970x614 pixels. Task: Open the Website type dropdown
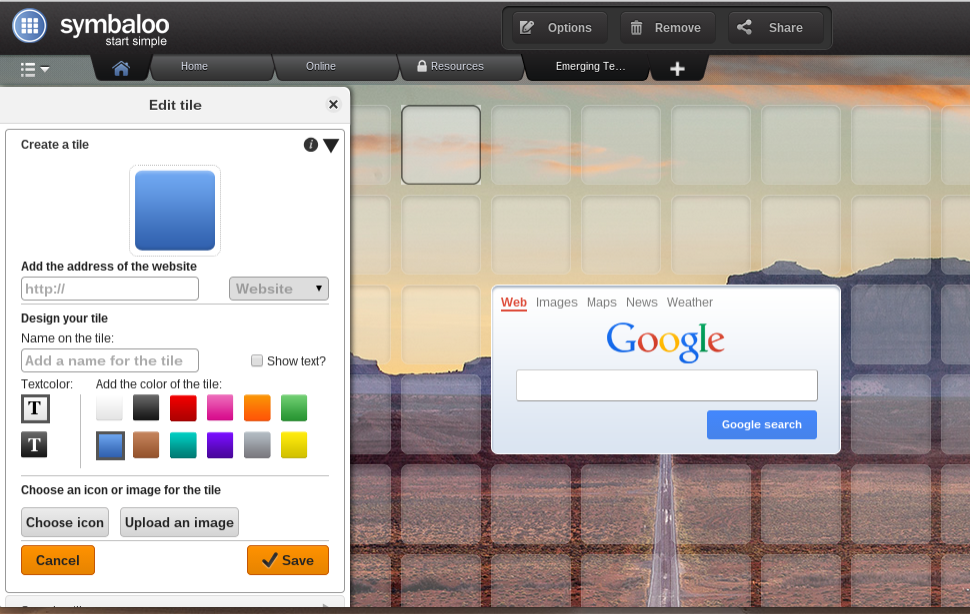[x=279, y=289]
